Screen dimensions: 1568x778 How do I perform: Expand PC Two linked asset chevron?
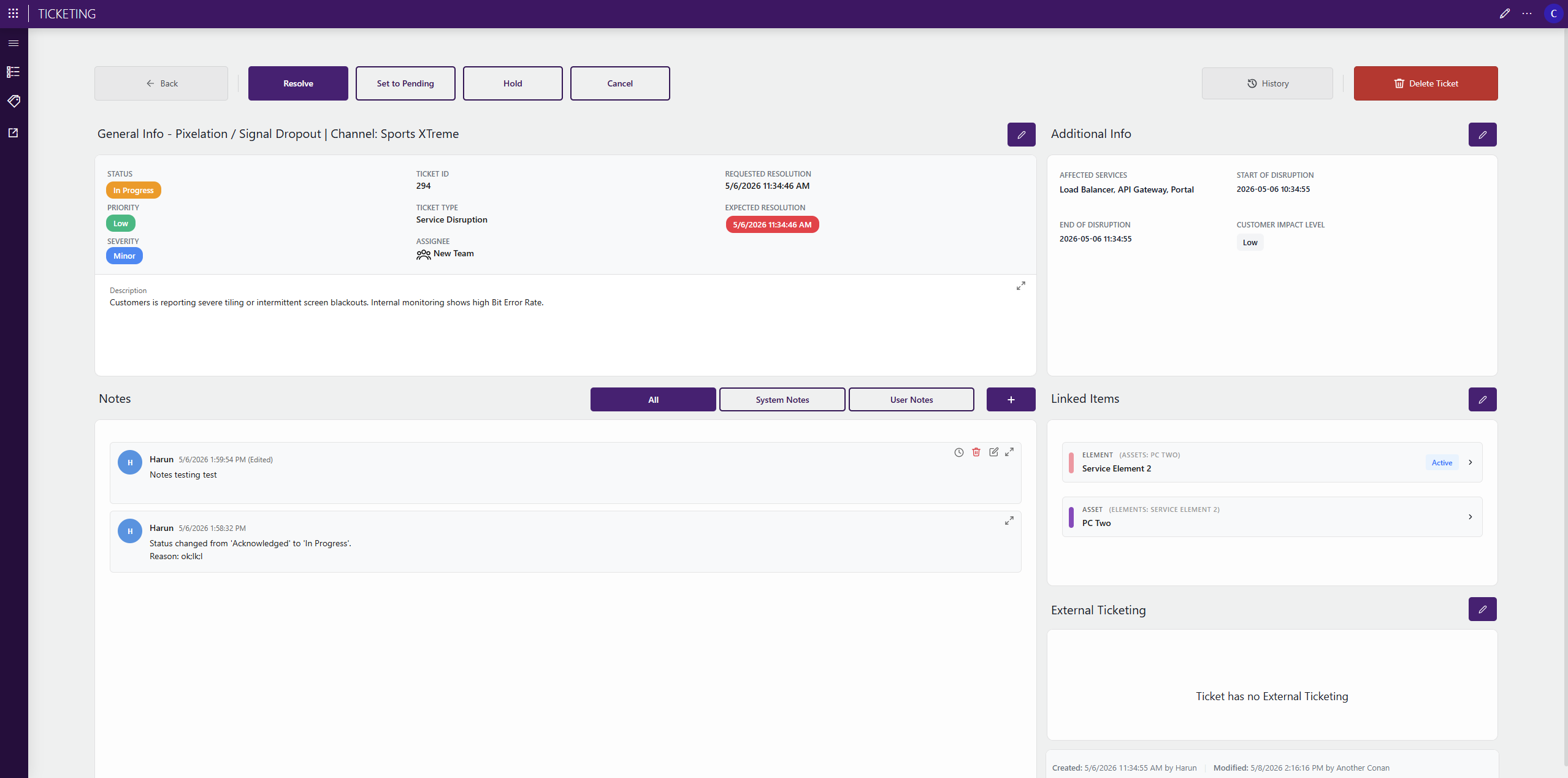[1470, 517]
